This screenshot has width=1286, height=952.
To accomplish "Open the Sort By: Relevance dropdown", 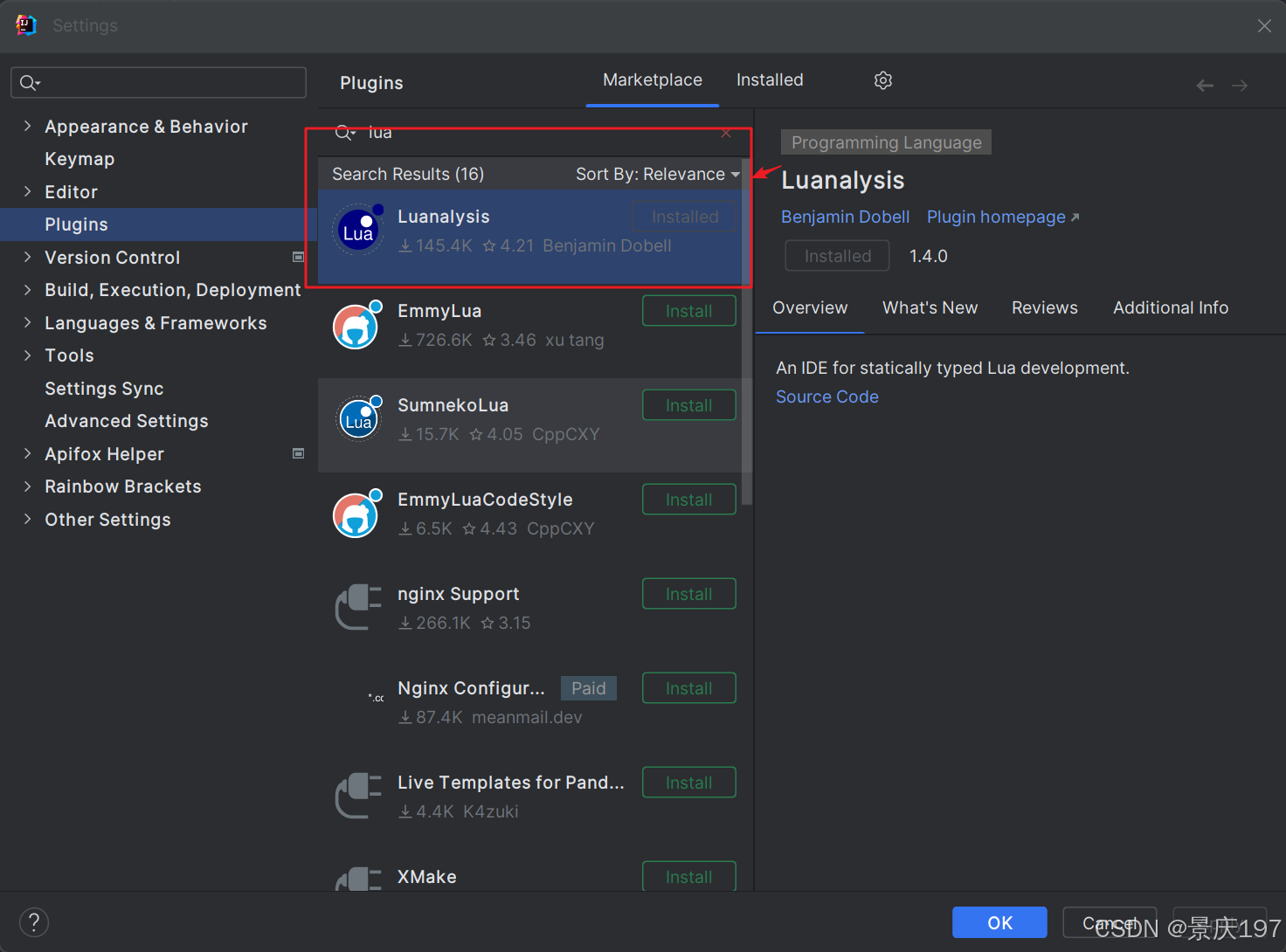I will [x=658, y=174].
